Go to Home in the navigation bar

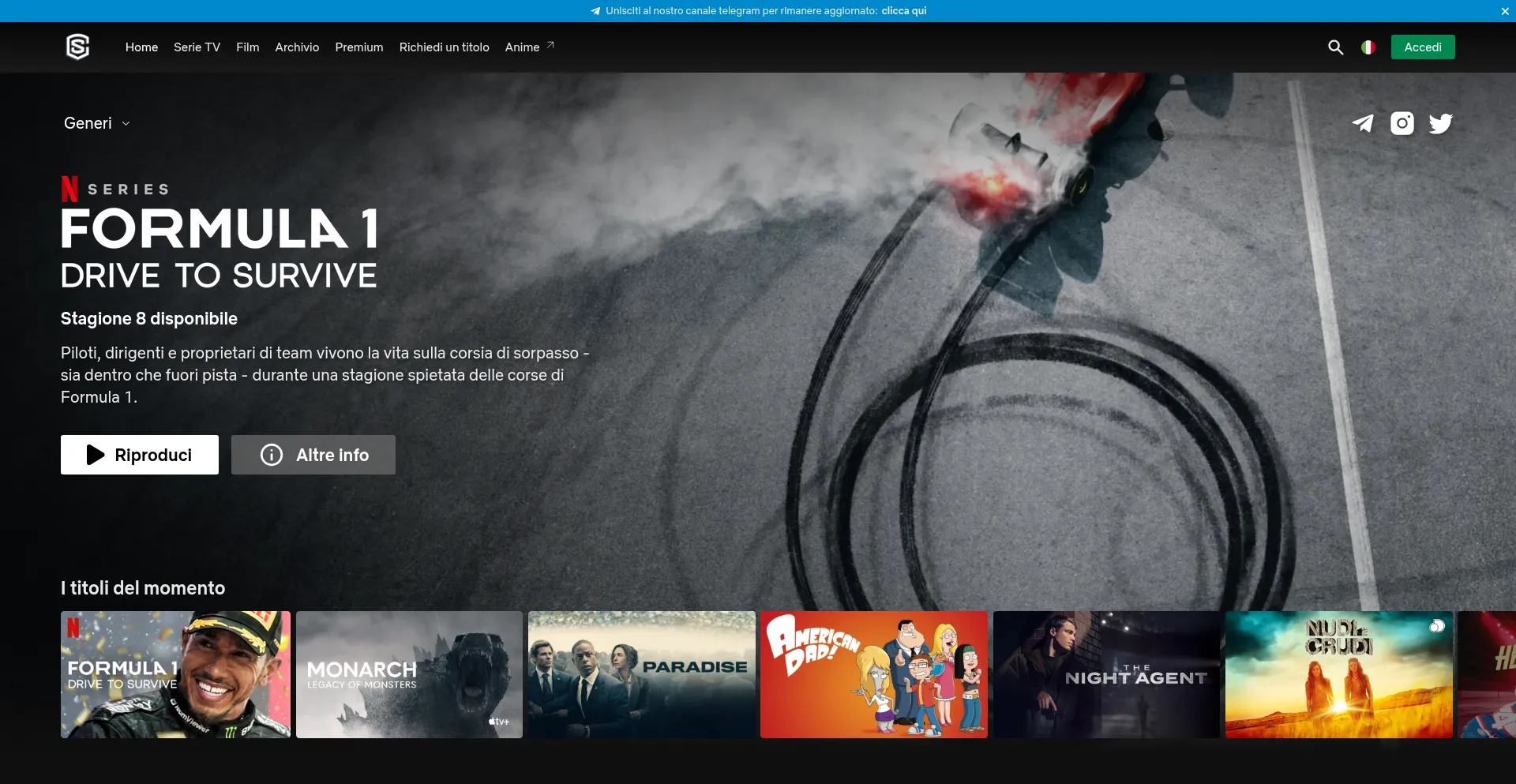coord(141,47)
